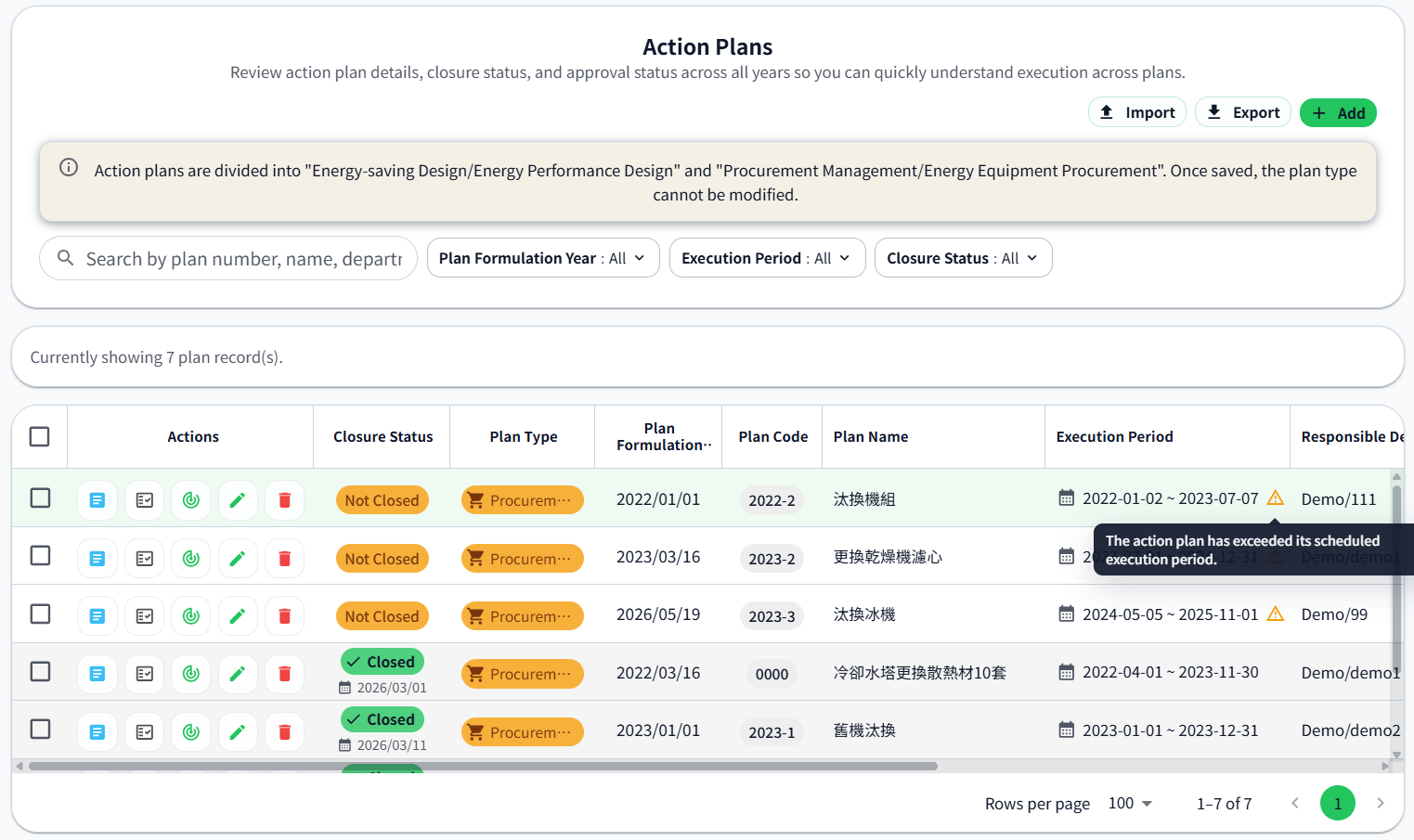
Task: Go to previous page arrow
Action: point(1295,804)
